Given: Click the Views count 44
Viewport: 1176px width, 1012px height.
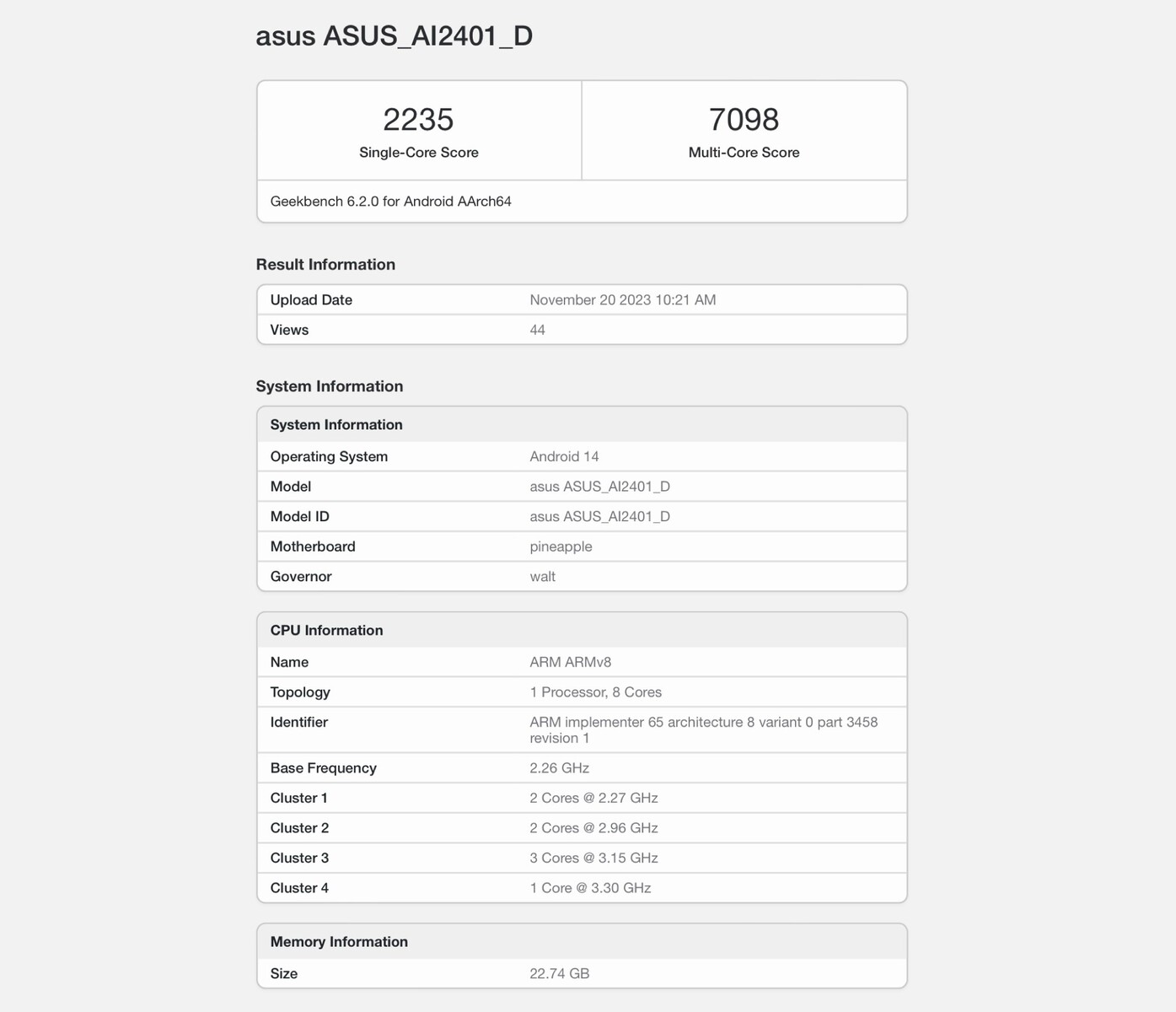Looking at the screenshot, I should click(537, 330).
